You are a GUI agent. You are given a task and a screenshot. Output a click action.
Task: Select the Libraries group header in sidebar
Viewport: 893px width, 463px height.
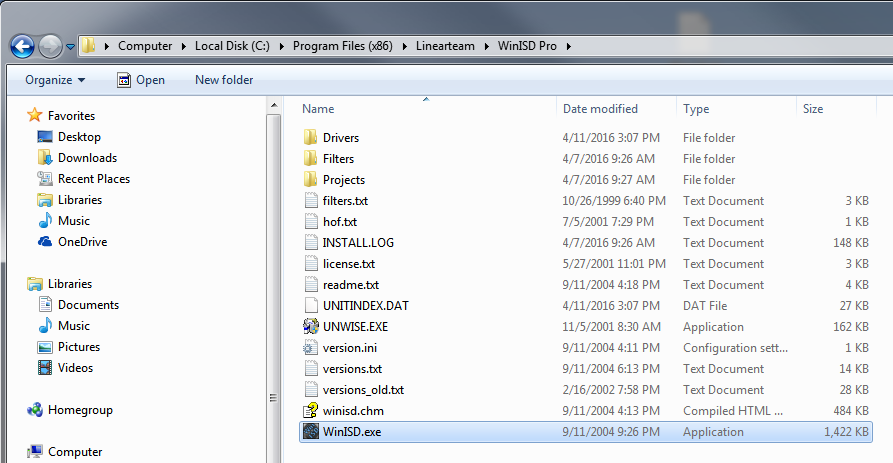click(x=69, y=284)
